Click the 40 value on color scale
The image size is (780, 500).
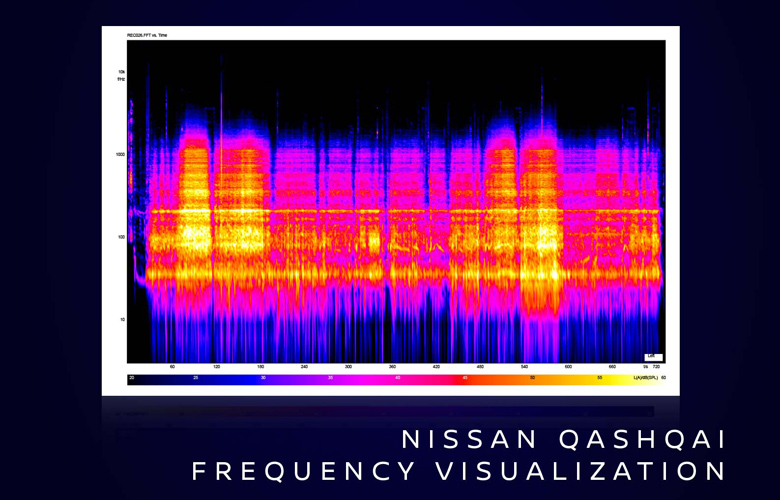point(397,378)
